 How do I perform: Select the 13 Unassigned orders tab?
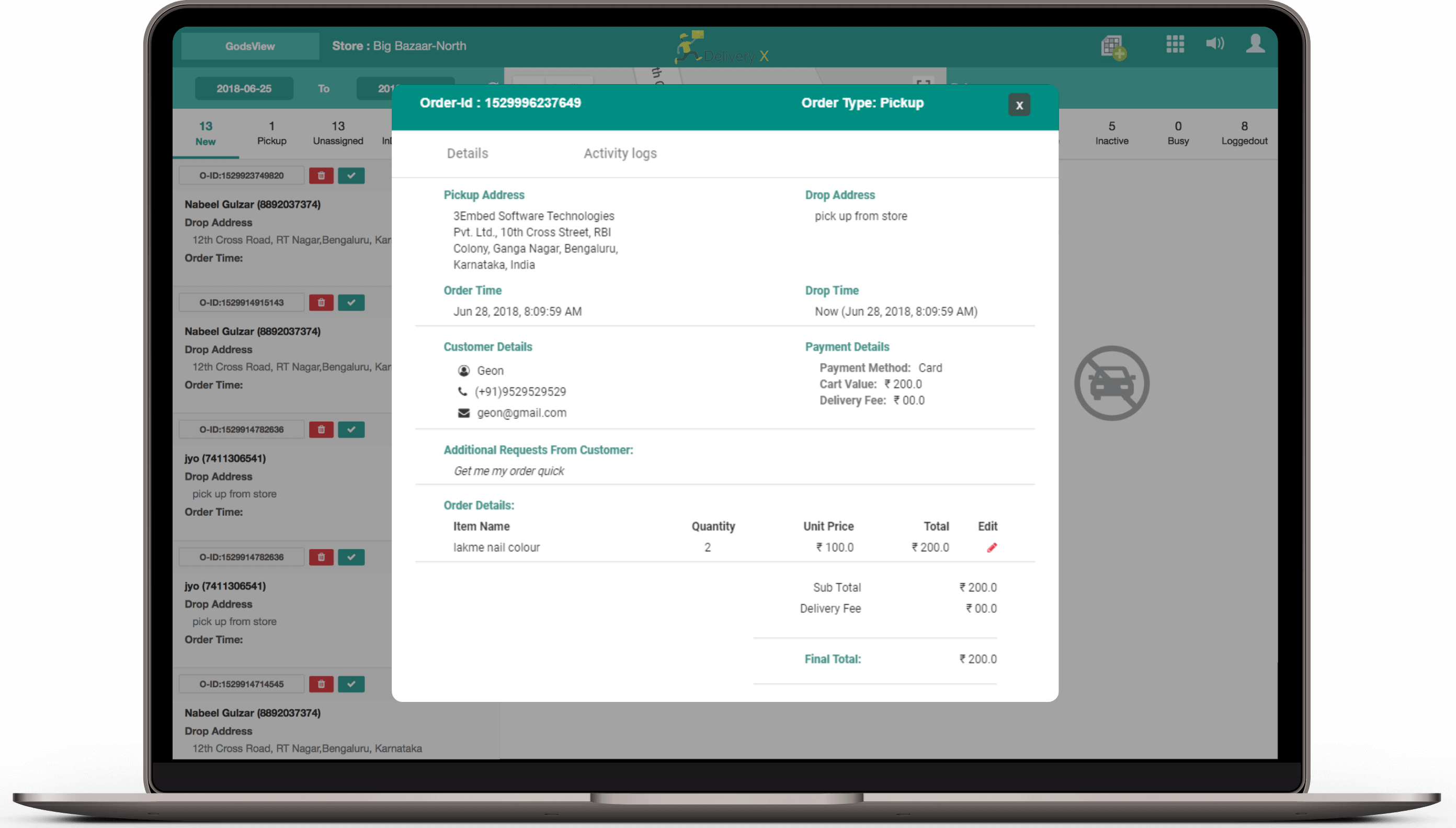338,133
